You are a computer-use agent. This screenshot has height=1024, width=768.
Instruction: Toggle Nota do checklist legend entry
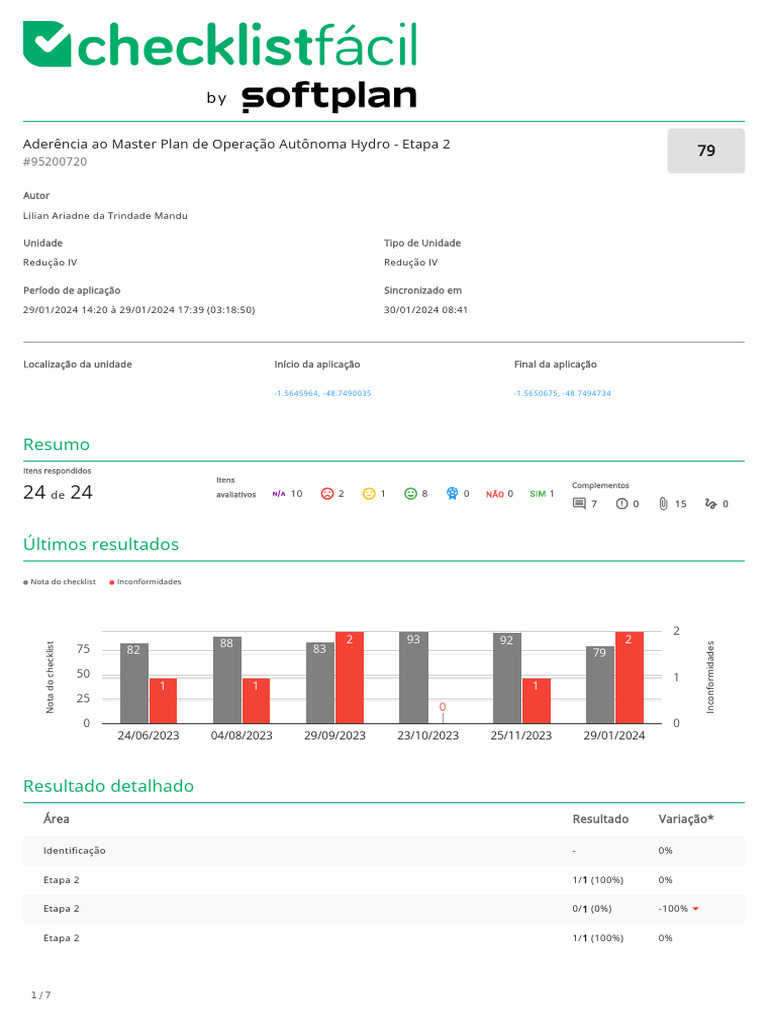(x=59, y=582)
